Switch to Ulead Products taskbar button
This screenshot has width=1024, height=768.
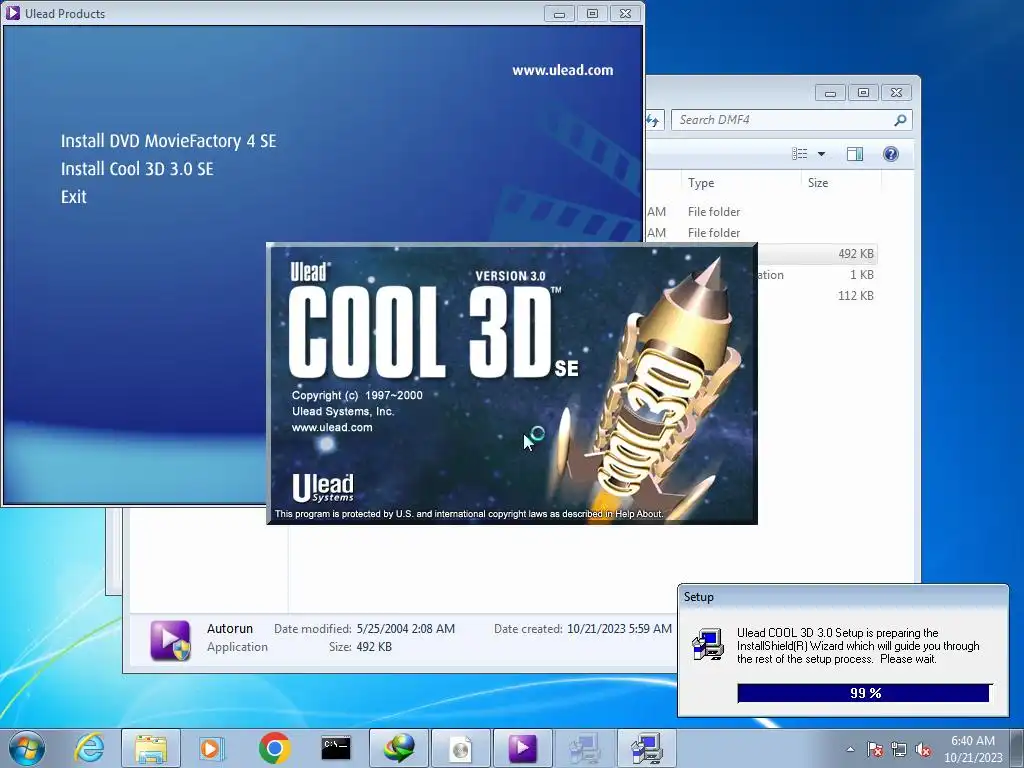[522, 748]
